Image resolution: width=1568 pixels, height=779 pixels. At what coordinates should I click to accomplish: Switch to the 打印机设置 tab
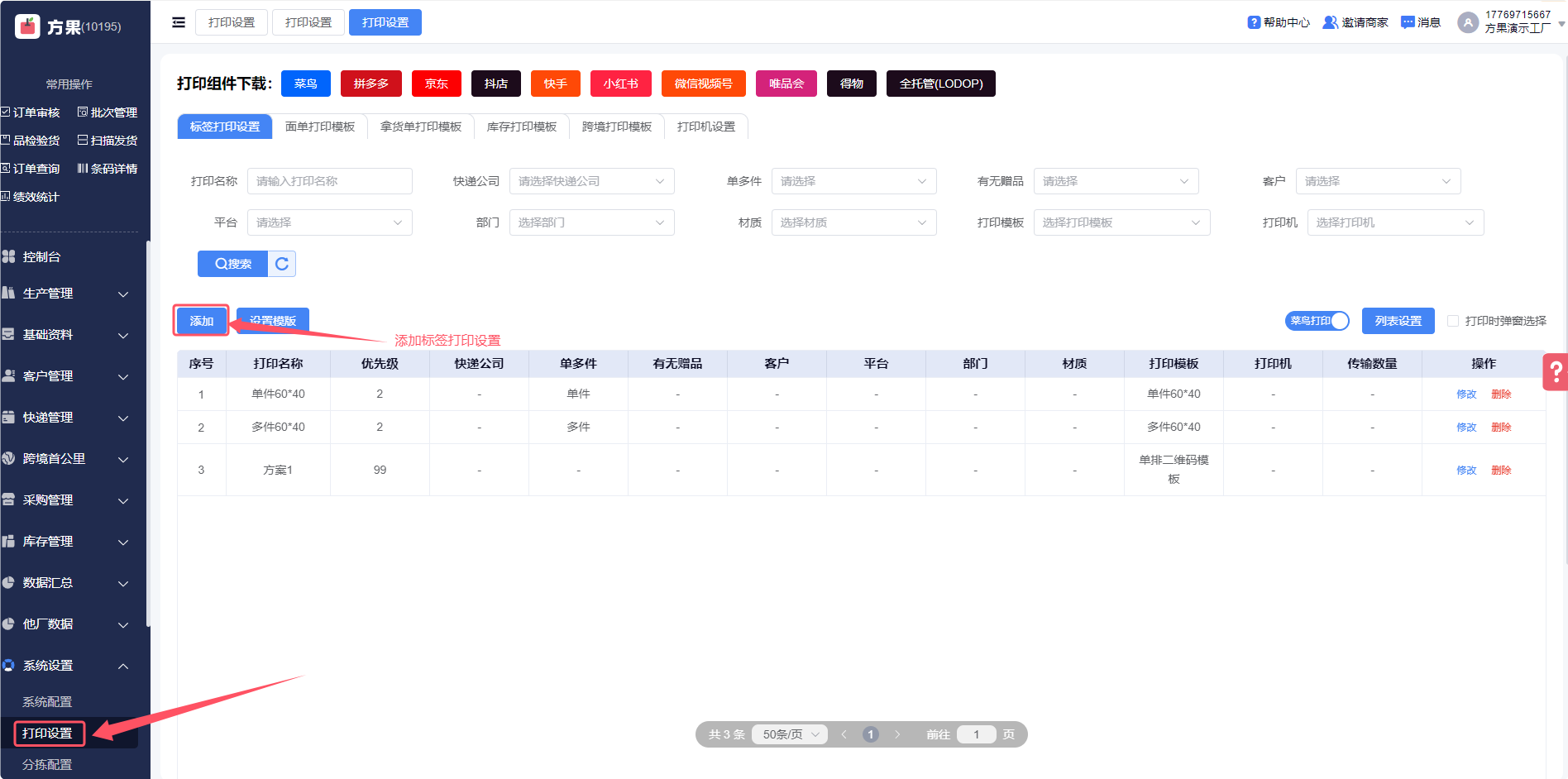pos(705,127)
